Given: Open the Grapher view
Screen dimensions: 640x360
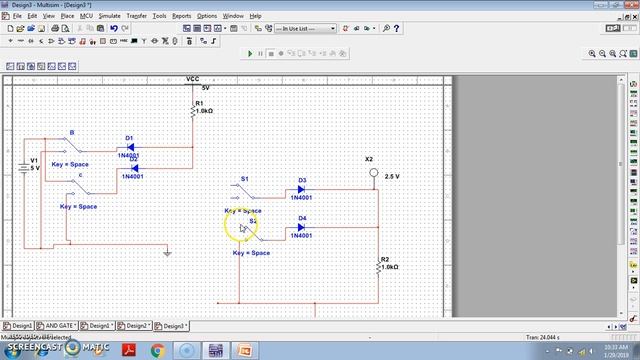Looking at the screenshot, I should 218,29.
